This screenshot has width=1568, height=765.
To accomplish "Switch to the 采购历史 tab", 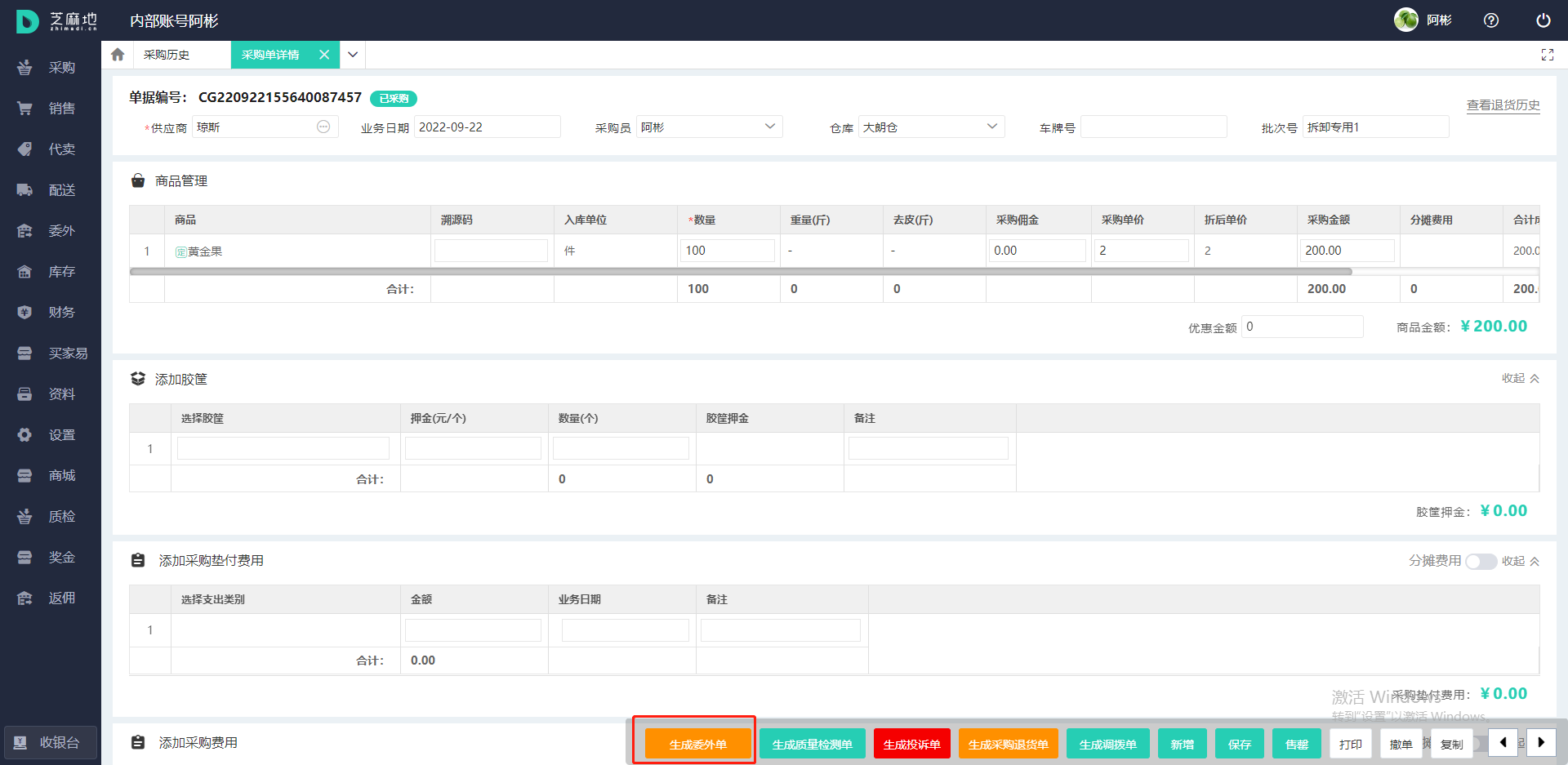I will click(167, 55).
